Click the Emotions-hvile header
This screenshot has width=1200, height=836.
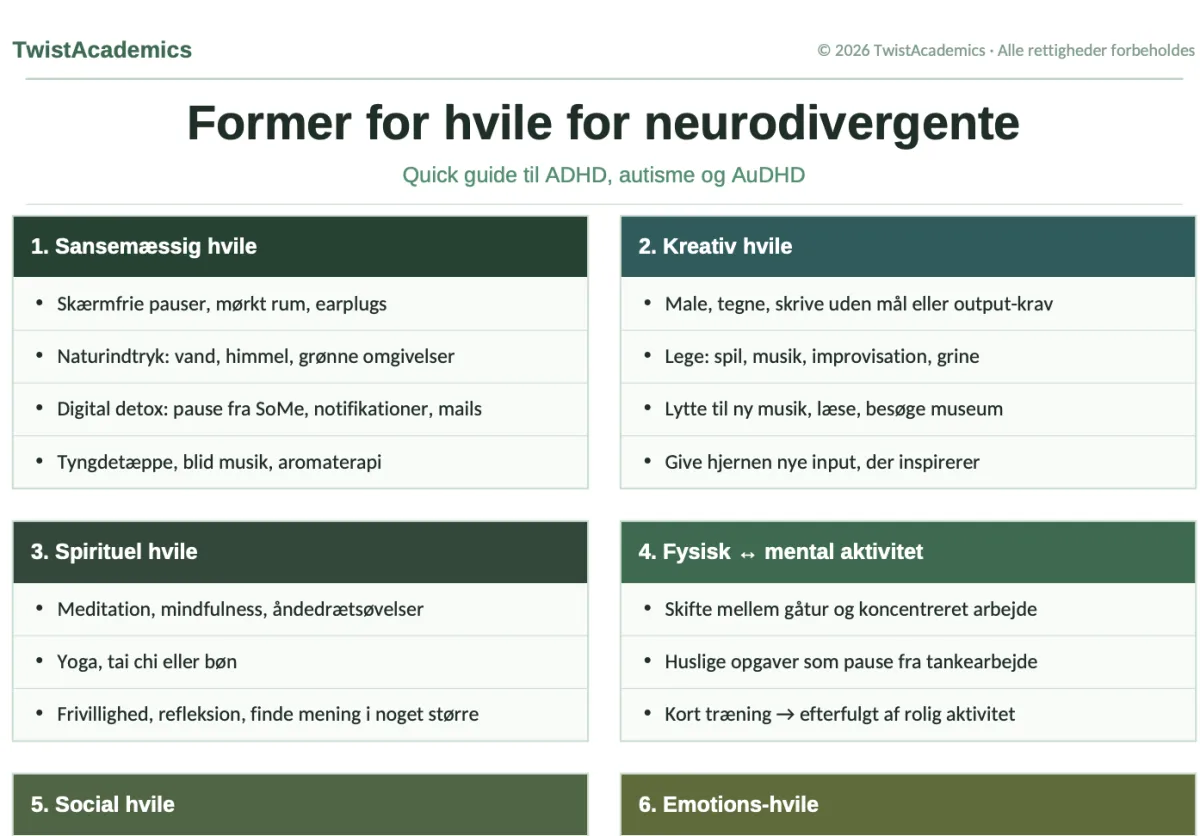pyautogui.click(x=908, y=804)
